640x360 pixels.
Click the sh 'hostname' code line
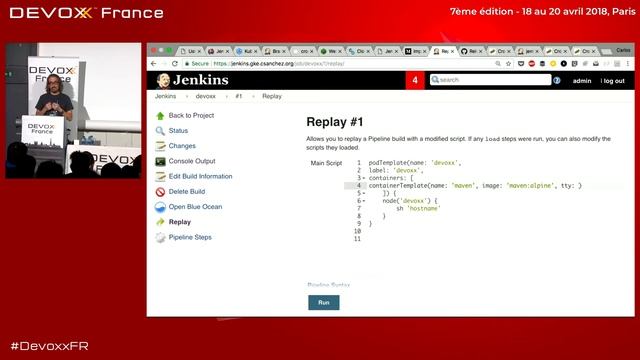(x=418, y=209)
